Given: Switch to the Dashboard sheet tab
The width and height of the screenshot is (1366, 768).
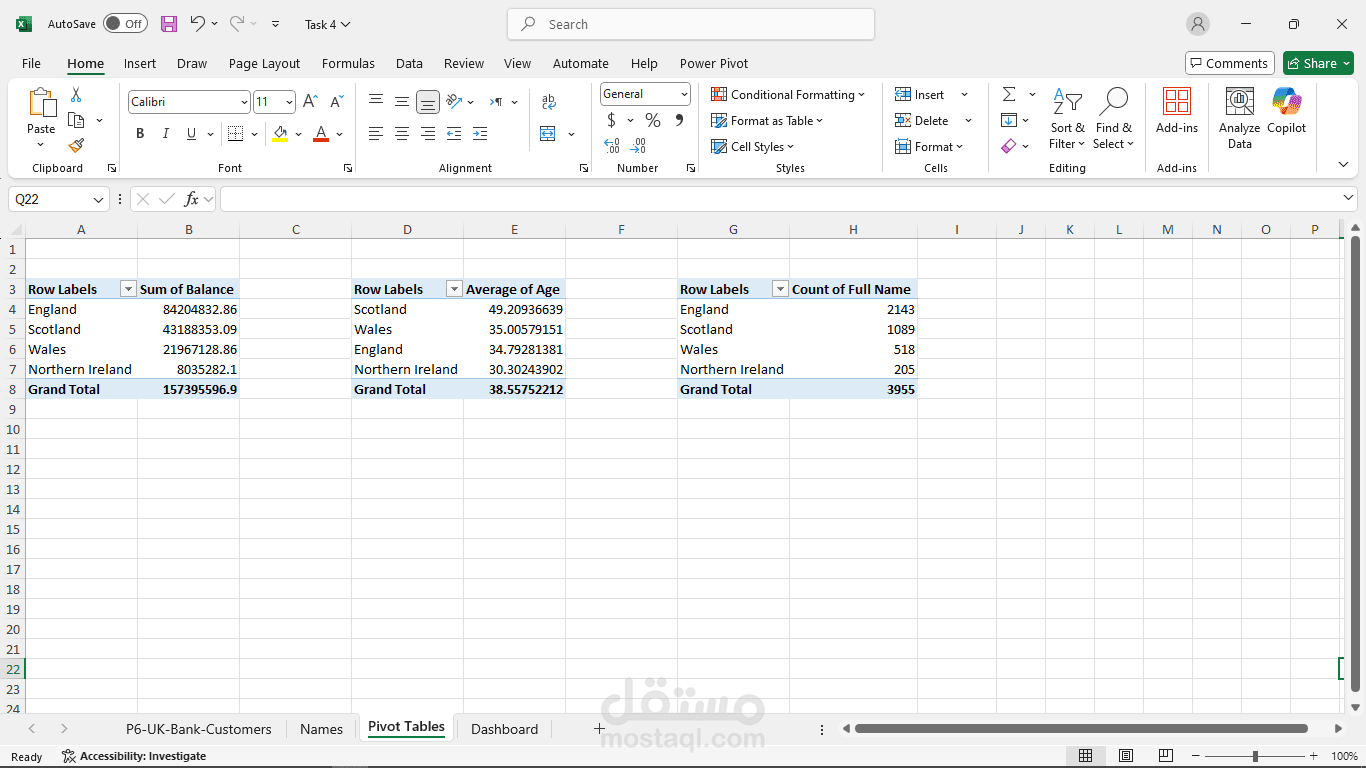Looking at the screenshot, I should pos(504,729).
